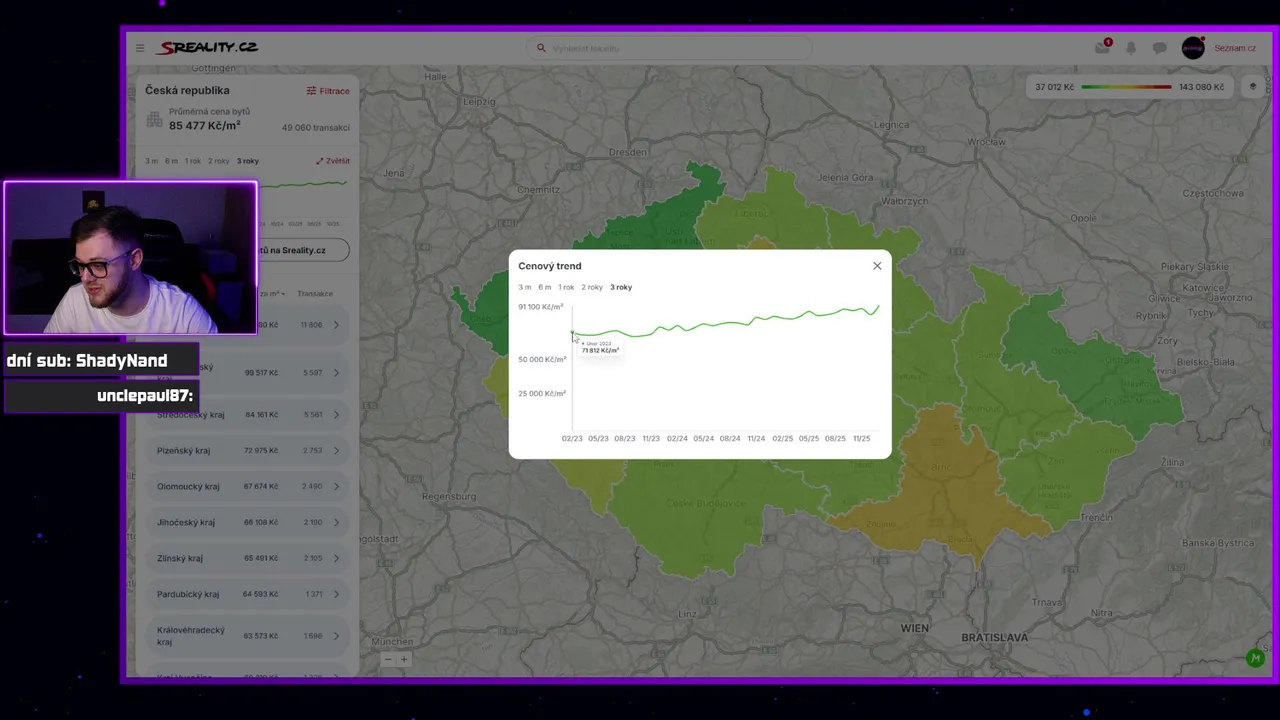1280x720 pixels.
Task: Expand the Olomoucký kraj row arrow
Action: click(336, 487)
